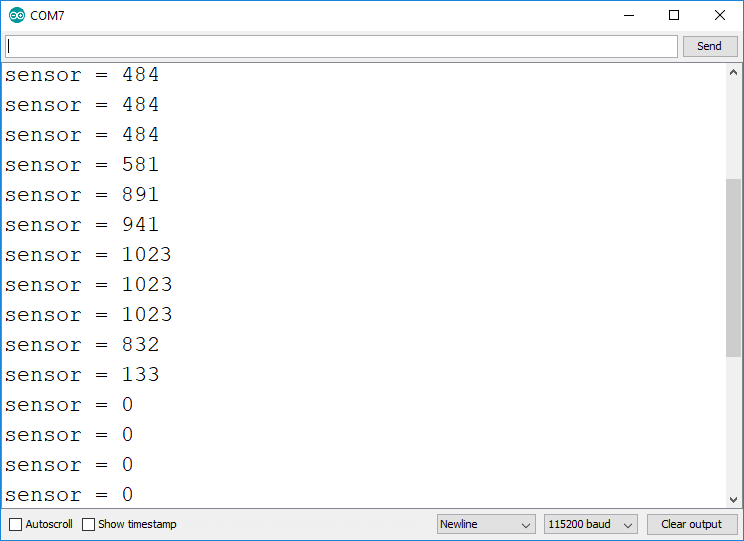Click the vertical scrollbar thumb

tap(733, 266)
